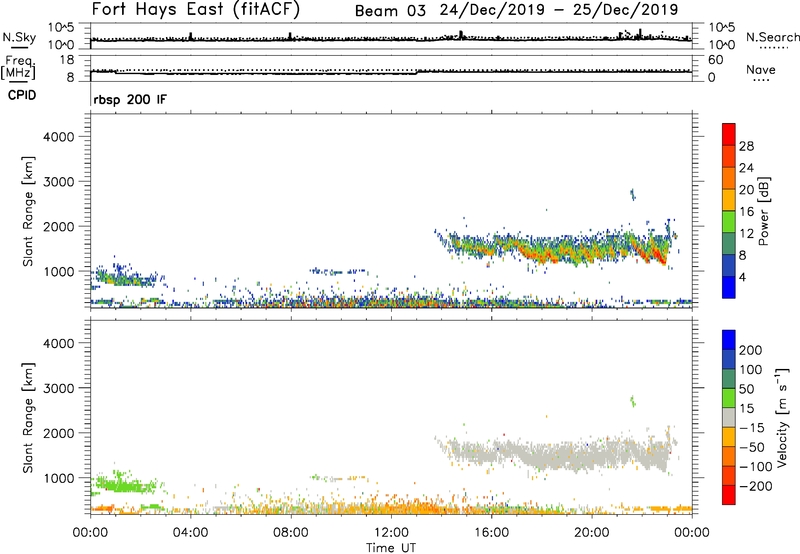
Task: Click the '4' power colorbar tick value
Action: click(x=742, y=277)
